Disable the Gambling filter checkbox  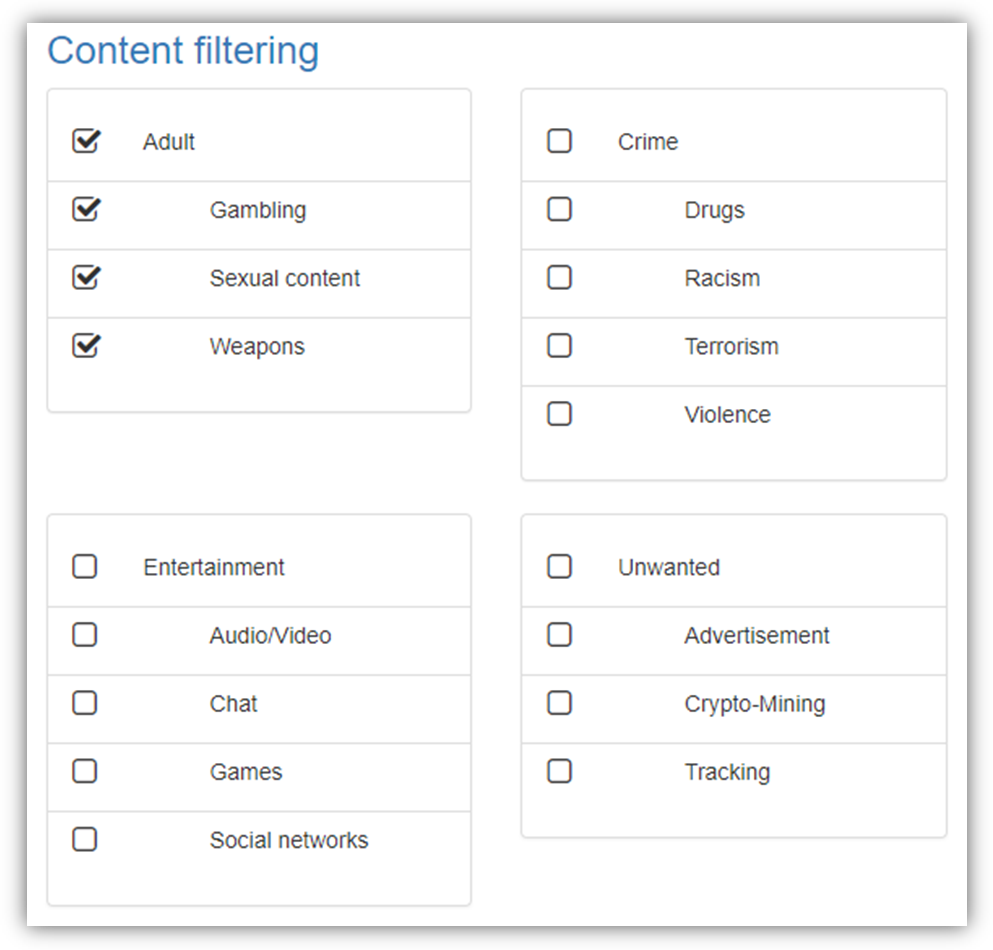click(86, 210)
